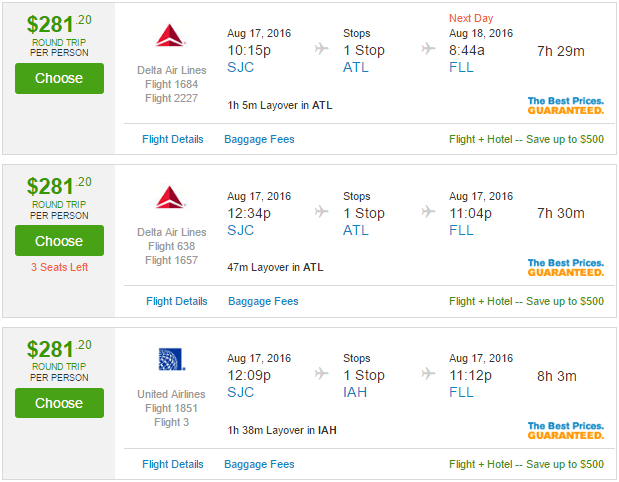Click the $281.20 price of first flight
Screen dimensions: 619x482
click(x=59, y=24)
